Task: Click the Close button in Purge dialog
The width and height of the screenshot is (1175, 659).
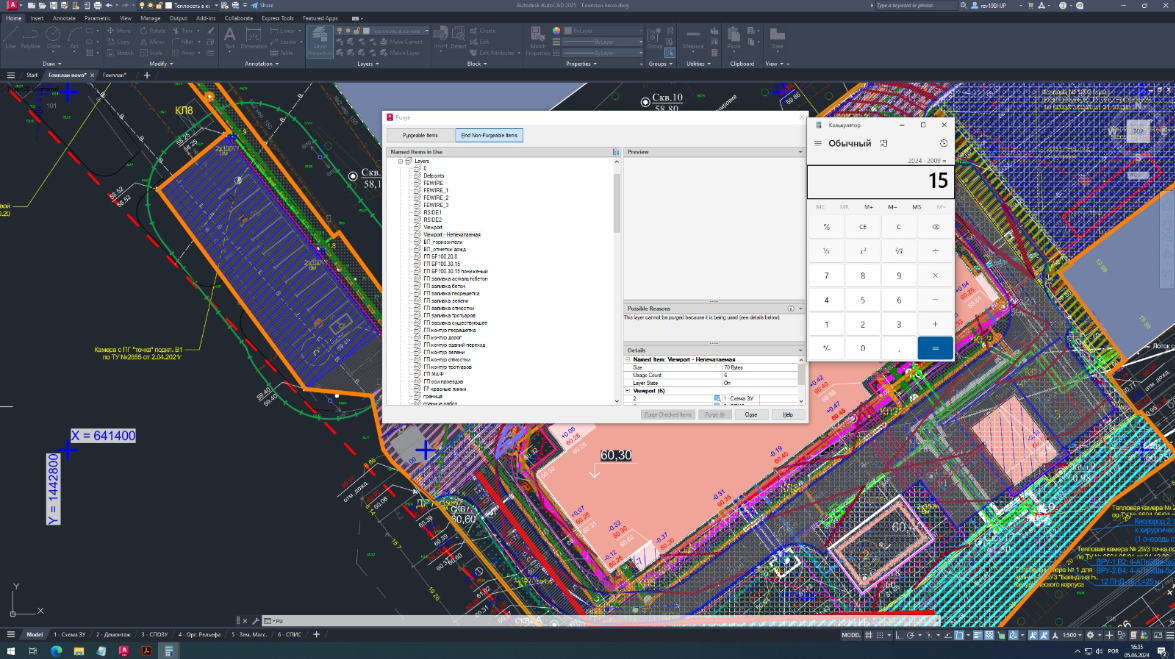Action: [751, 415]
